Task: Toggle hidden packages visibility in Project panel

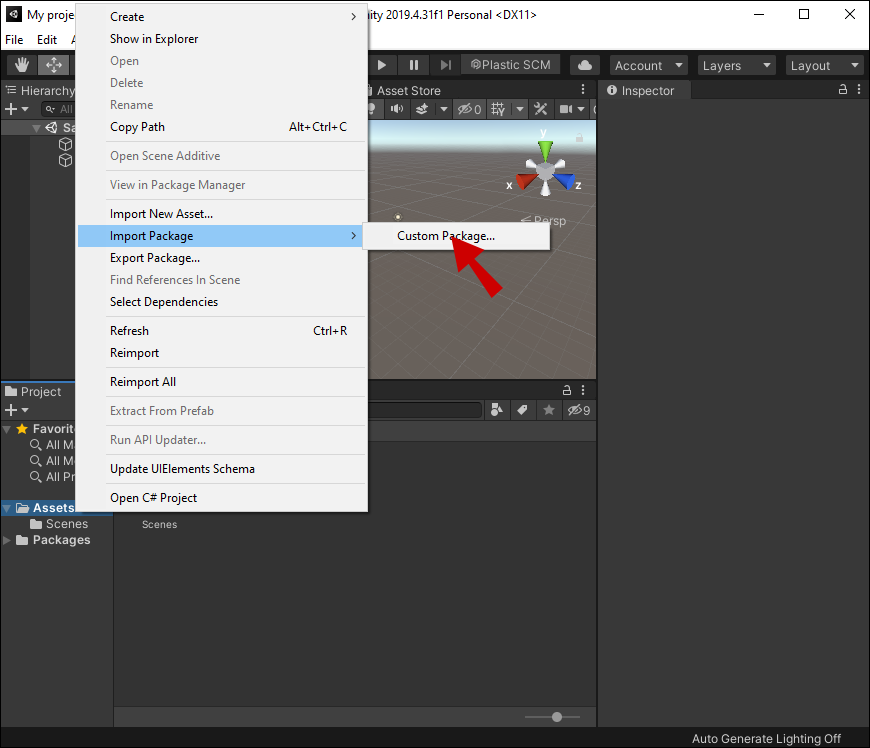Action: pyautogui.click(x=579, y=410)
